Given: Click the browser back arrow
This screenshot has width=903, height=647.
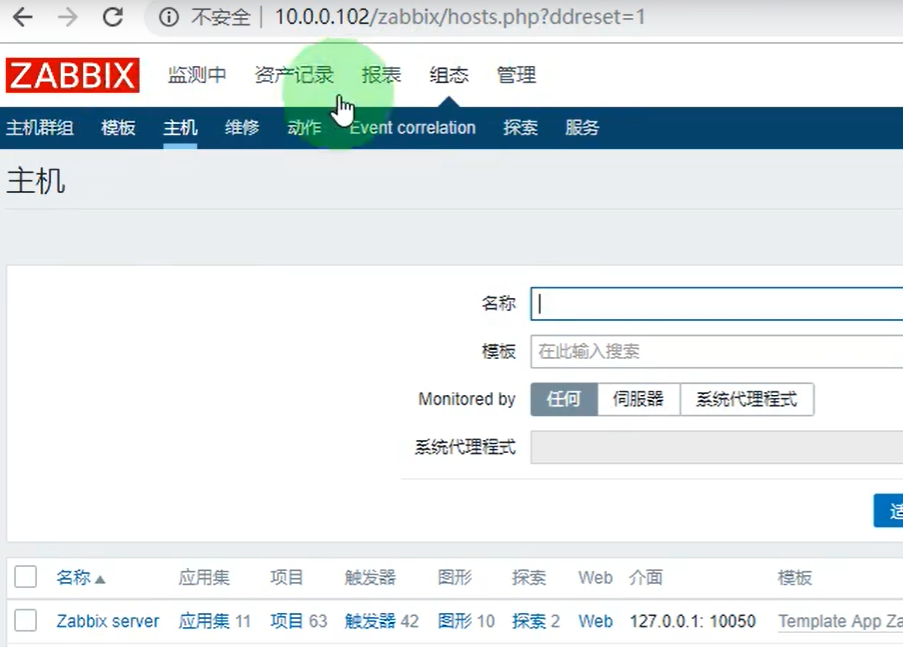Looking at the screenshot, I should pos(22,16).
